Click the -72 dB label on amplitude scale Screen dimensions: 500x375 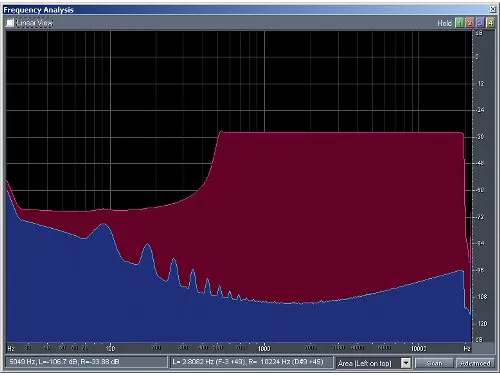(480, 217)
